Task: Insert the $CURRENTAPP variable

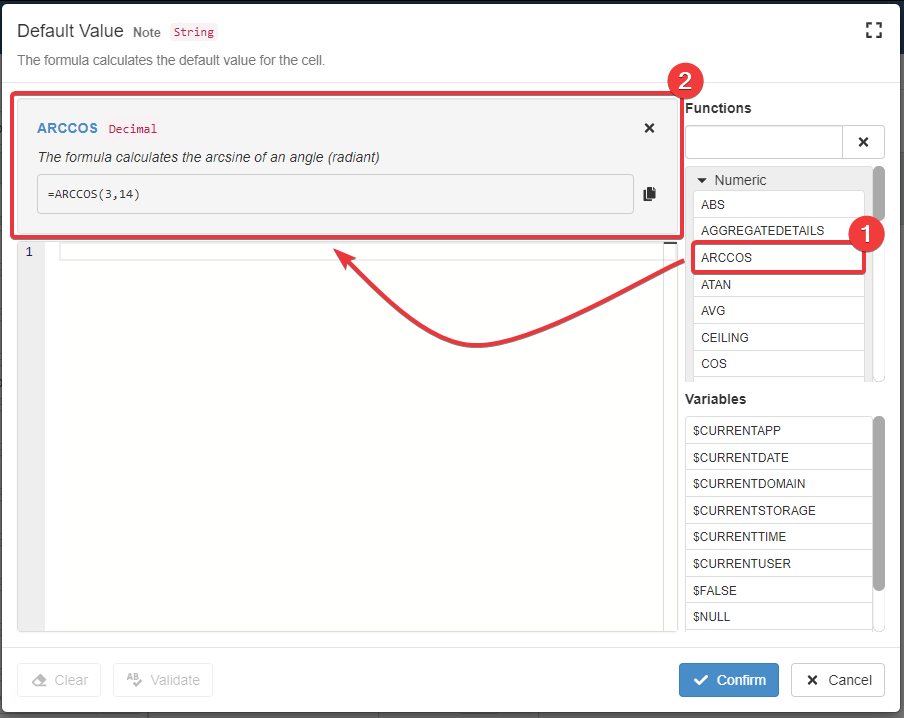Action: point(776,430)
